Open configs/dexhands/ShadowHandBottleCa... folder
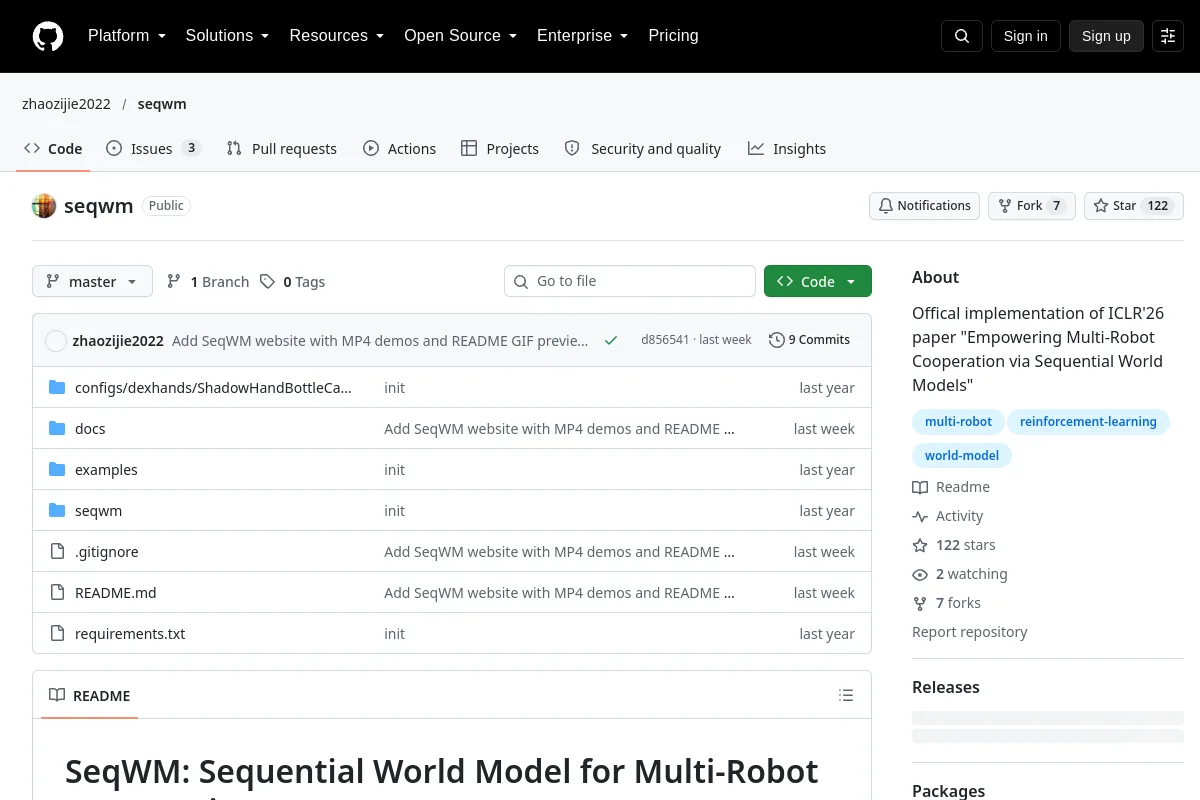The height and width of the screenshot is (800, 1200). click(x=213, y=387)
